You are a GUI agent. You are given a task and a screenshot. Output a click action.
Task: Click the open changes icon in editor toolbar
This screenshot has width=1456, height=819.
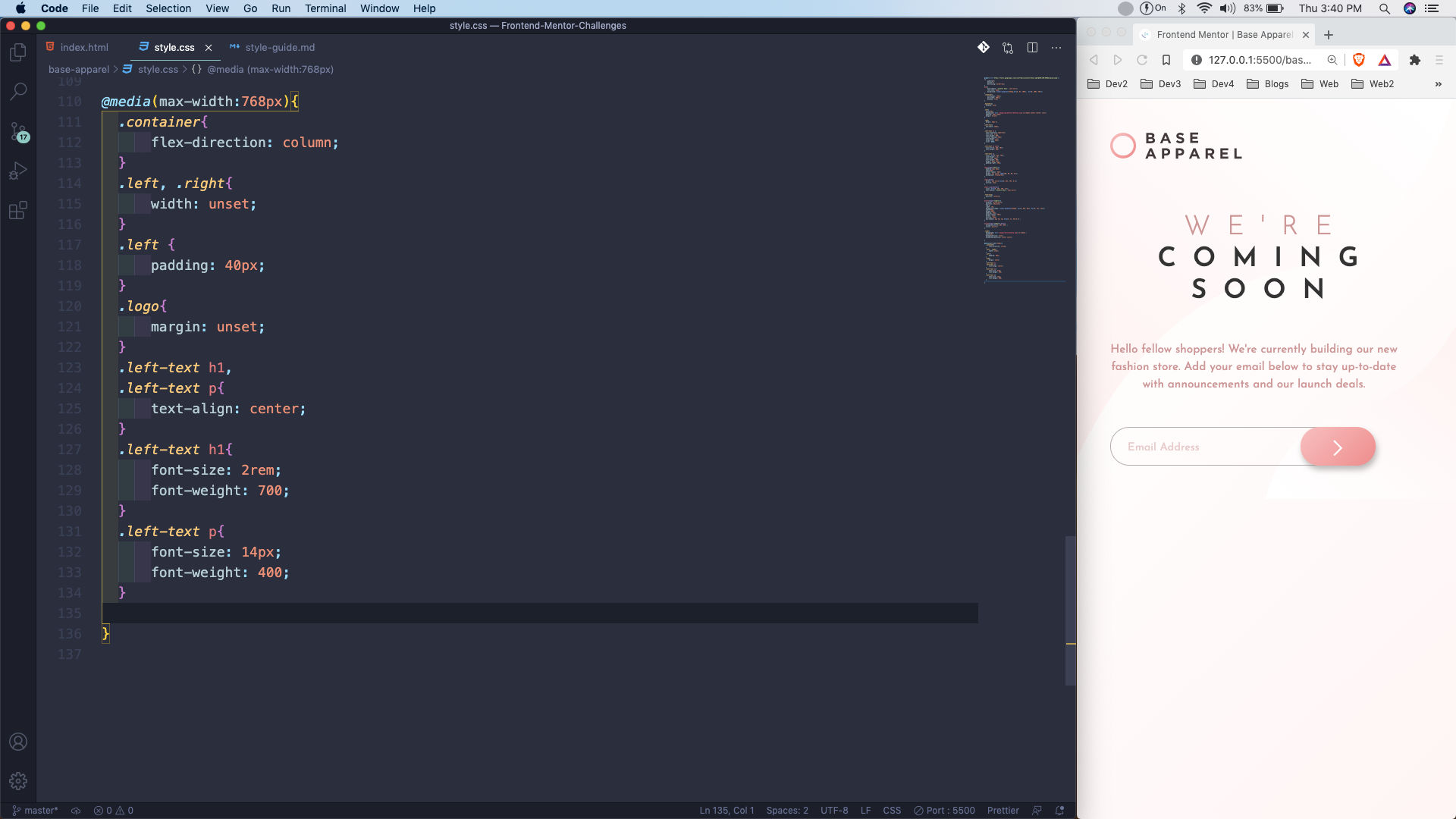[1008, 48]
